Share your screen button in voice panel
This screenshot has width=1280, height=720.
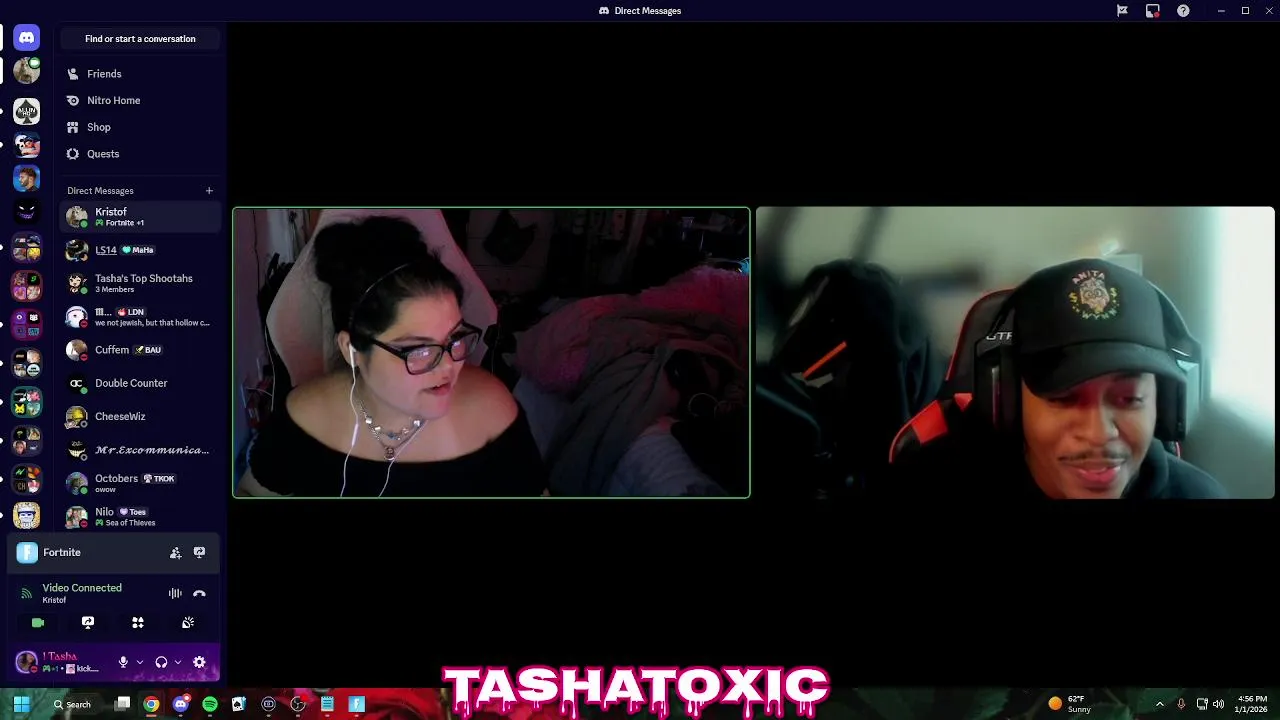click(88, 622)
